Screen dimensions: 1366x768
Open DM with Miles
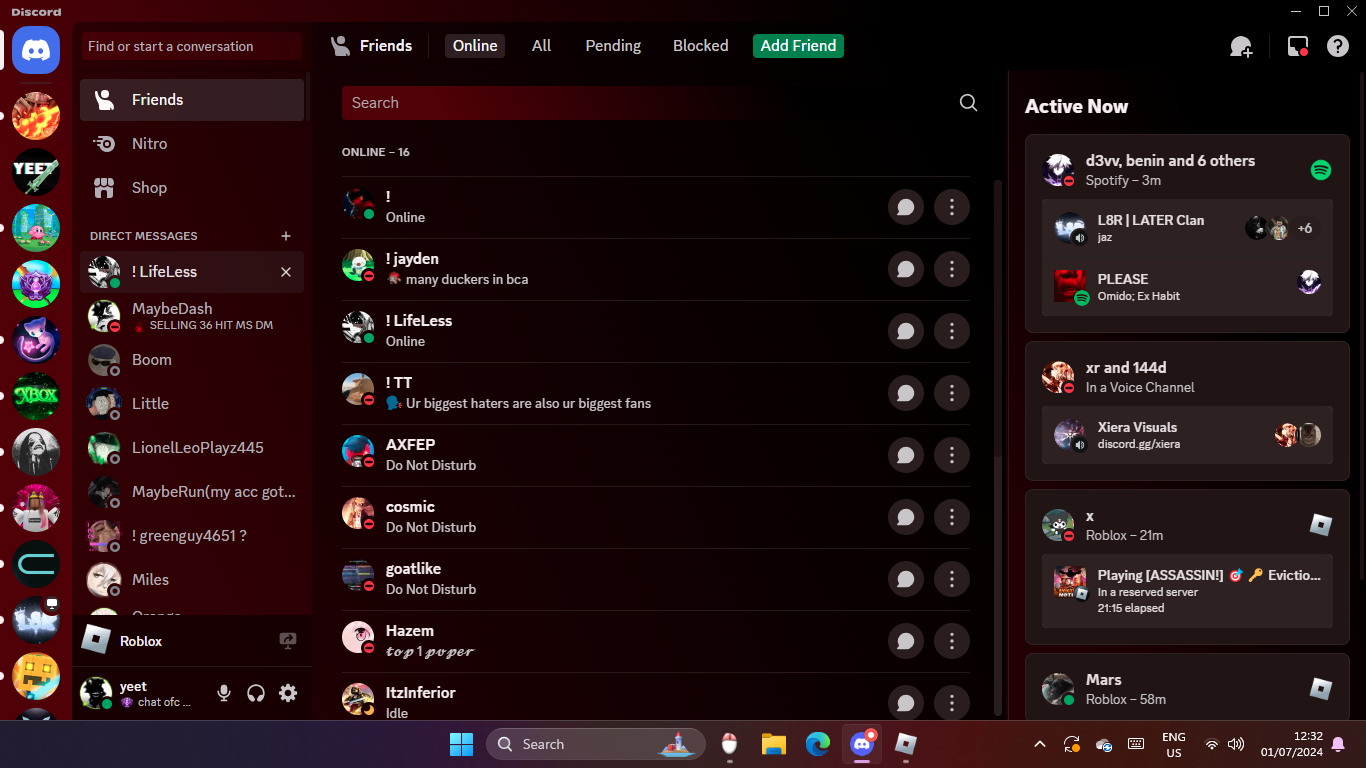click(192, 580)
